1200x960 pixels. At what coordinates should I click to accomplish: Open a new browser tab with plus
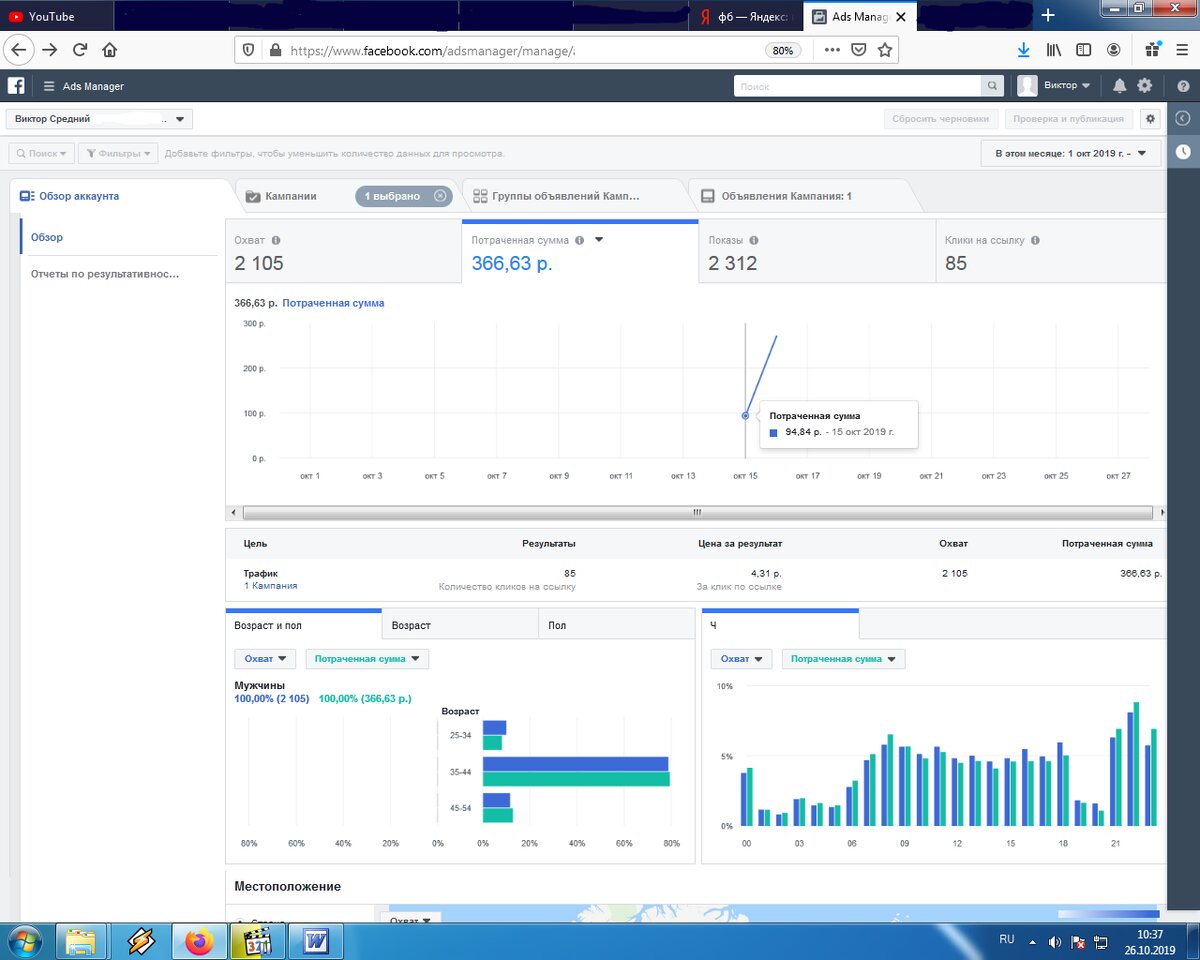click(x=1048, y=16)
